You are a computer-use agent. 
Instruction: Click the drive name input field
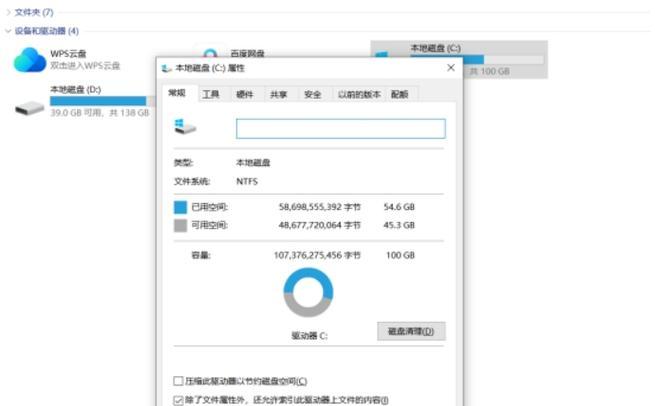[x=341, y=129]
